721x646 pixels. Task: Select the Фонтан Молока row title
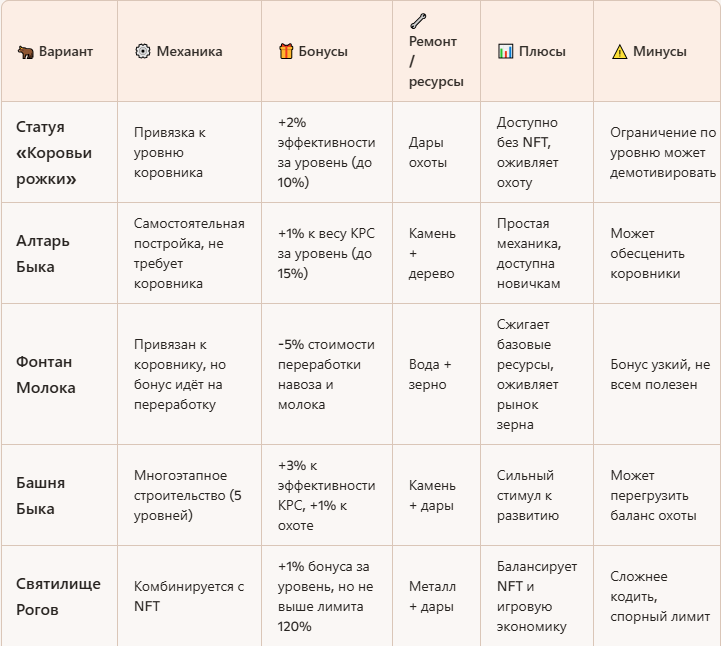pos(45,374)
